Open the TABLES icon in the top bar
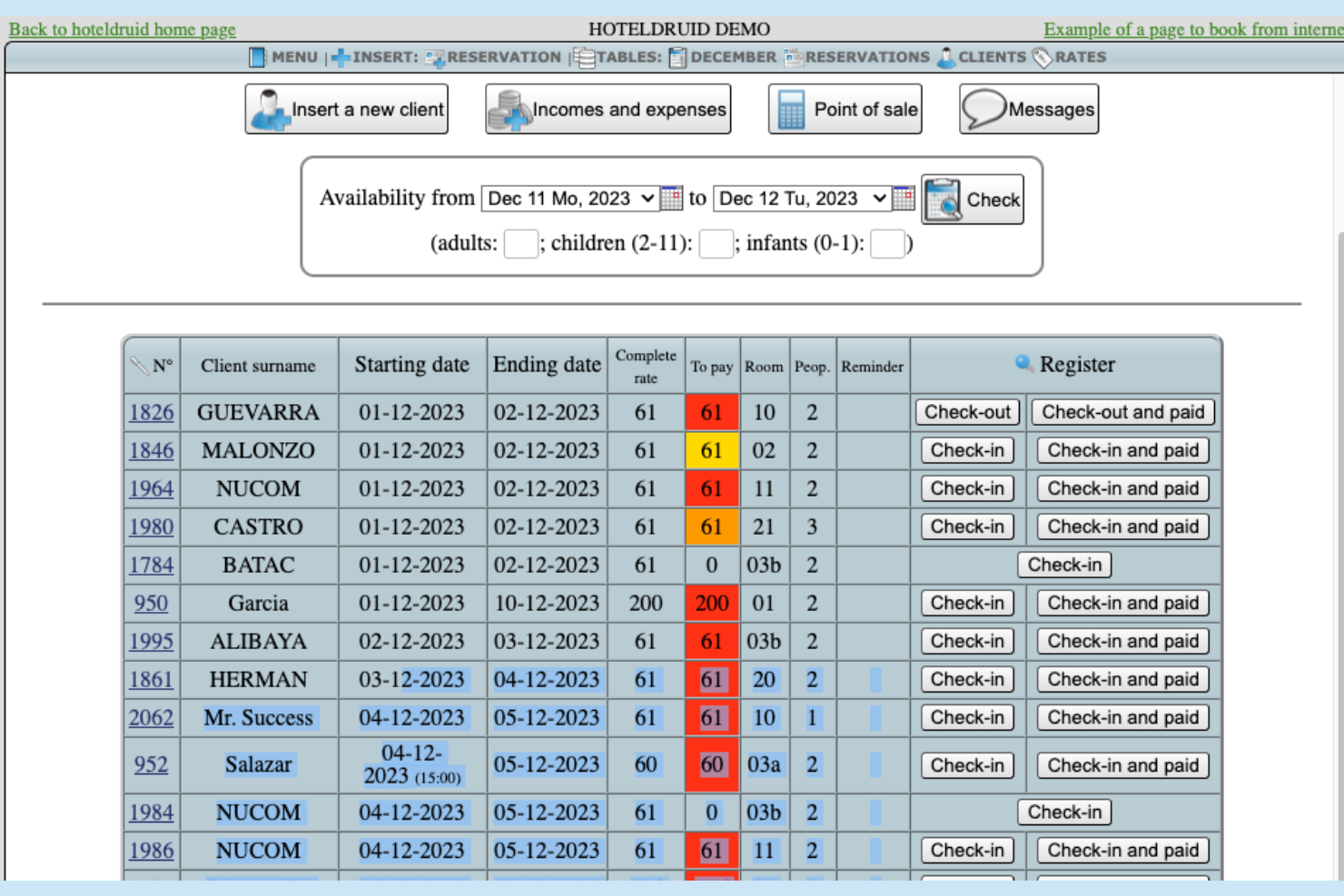 pos(585,56)
